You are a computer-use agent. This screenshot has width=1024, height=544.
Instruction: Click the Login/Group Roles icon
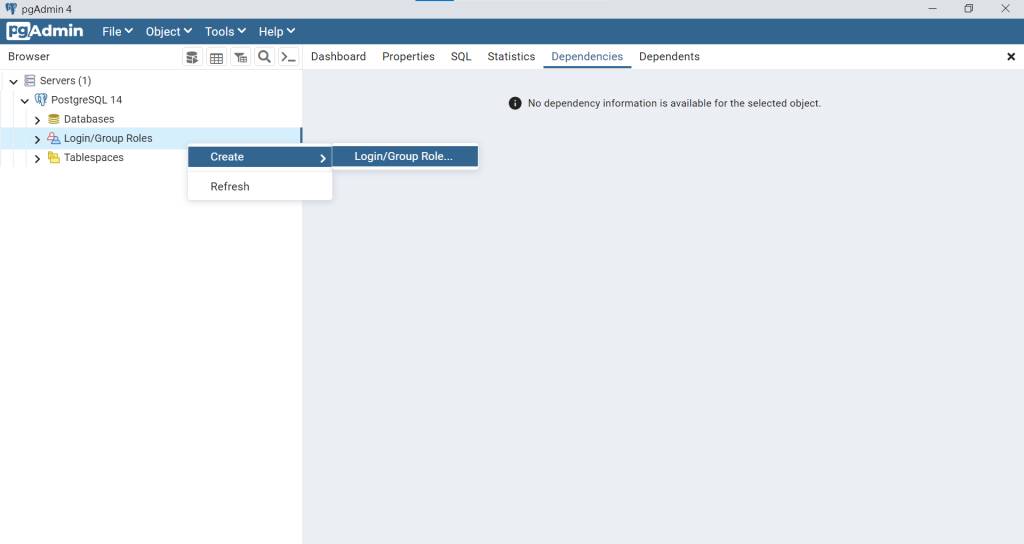[54, 138]
